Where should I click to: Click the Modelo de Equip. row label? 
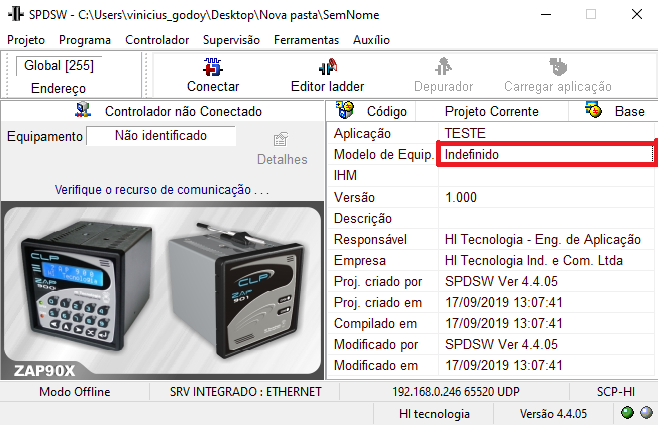click(x=384, y=154)
